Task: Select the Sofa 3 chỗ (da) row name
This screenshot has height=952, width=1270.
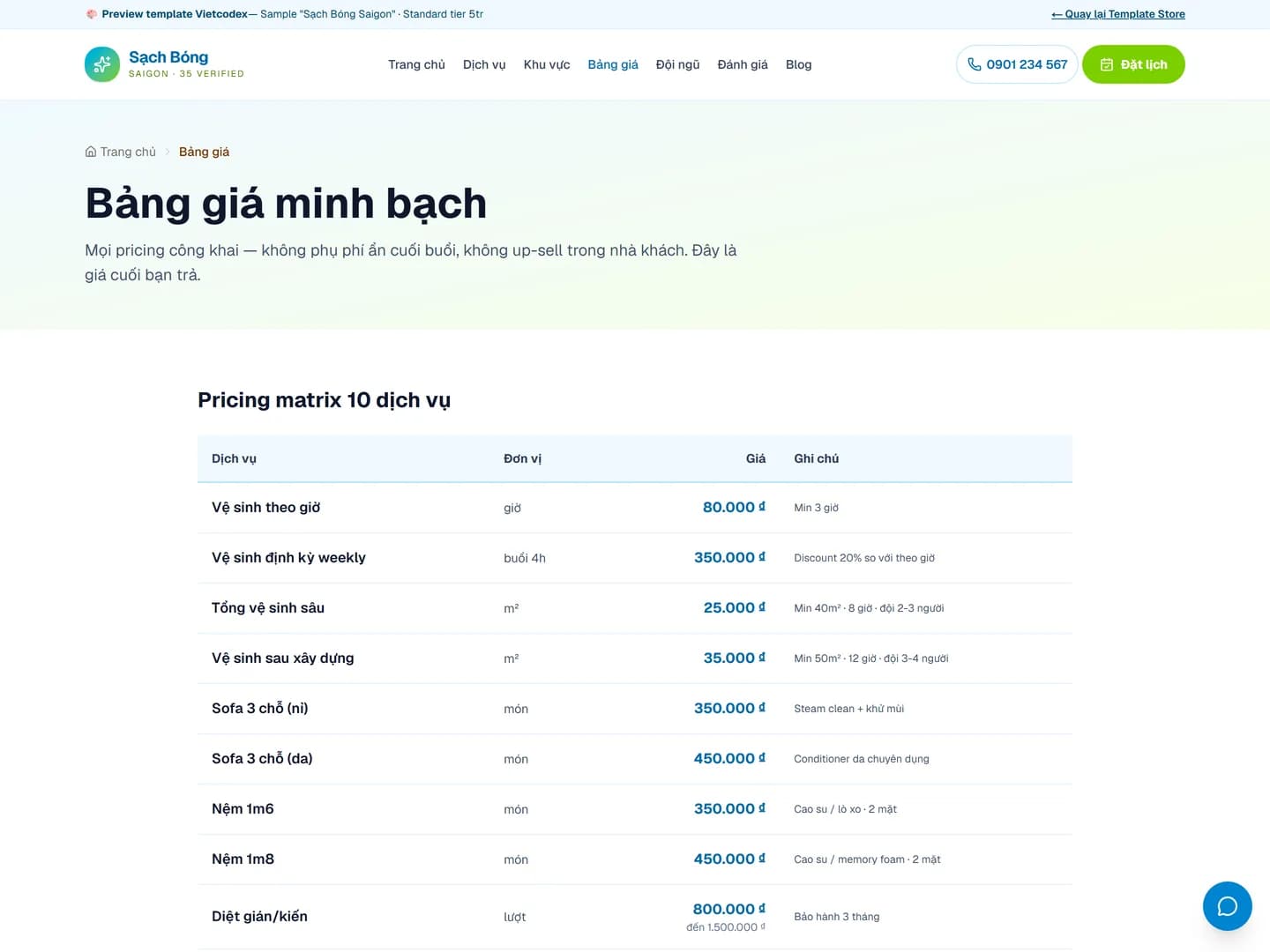Action: [x=262, y=759]
